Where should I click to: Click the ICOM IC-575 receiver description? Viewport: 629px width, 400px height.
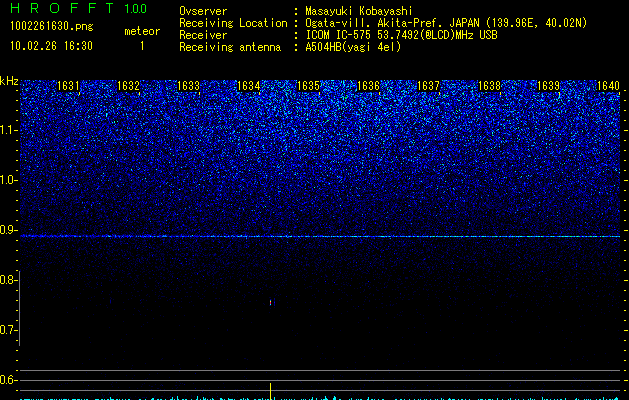click(401, 35)
